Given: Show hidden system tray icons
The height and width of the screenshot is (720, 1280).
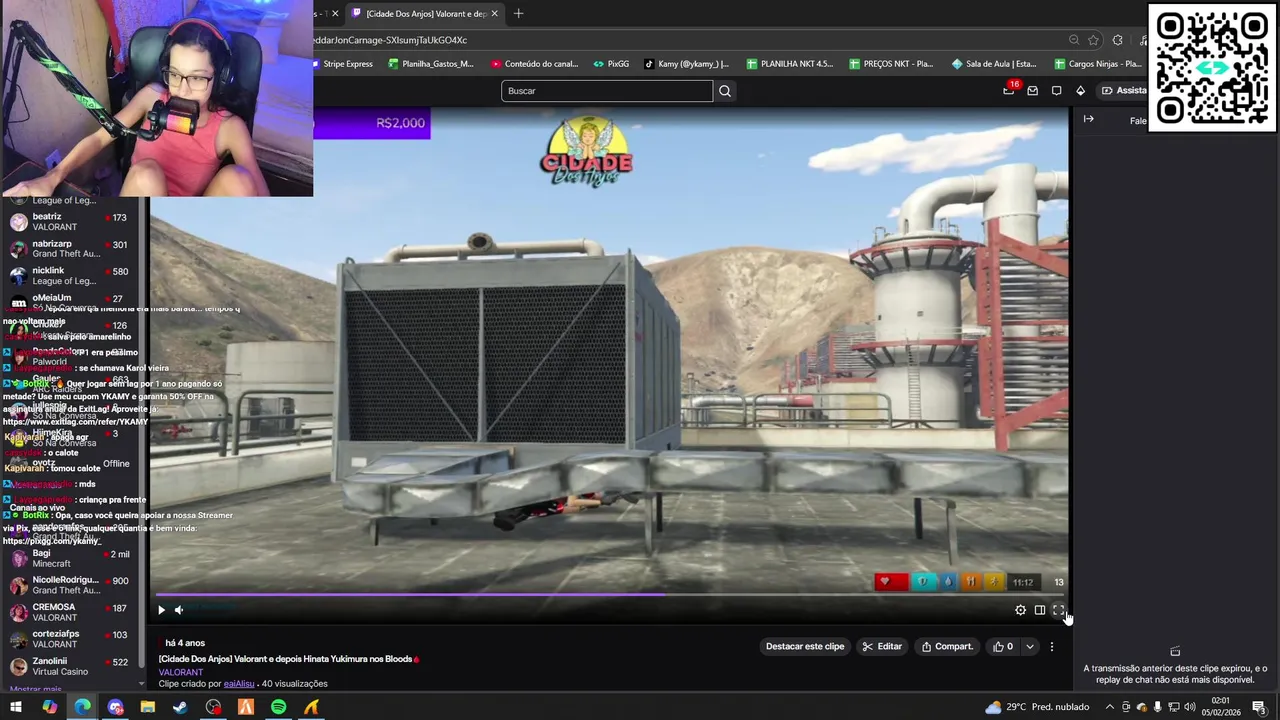Looking at the screenshot, I should [1110, 707].
